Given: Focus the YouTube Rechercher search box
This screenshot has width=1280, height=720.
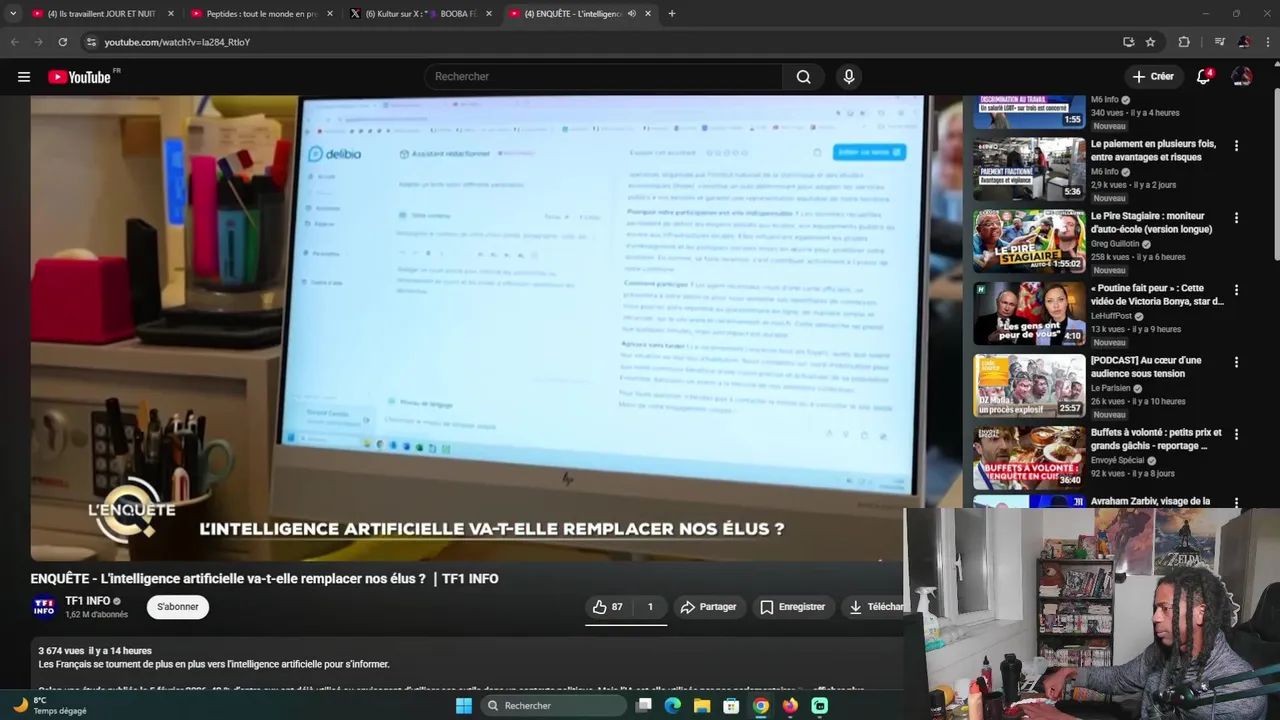Looking at the screenshot, I should pos(604,77).
